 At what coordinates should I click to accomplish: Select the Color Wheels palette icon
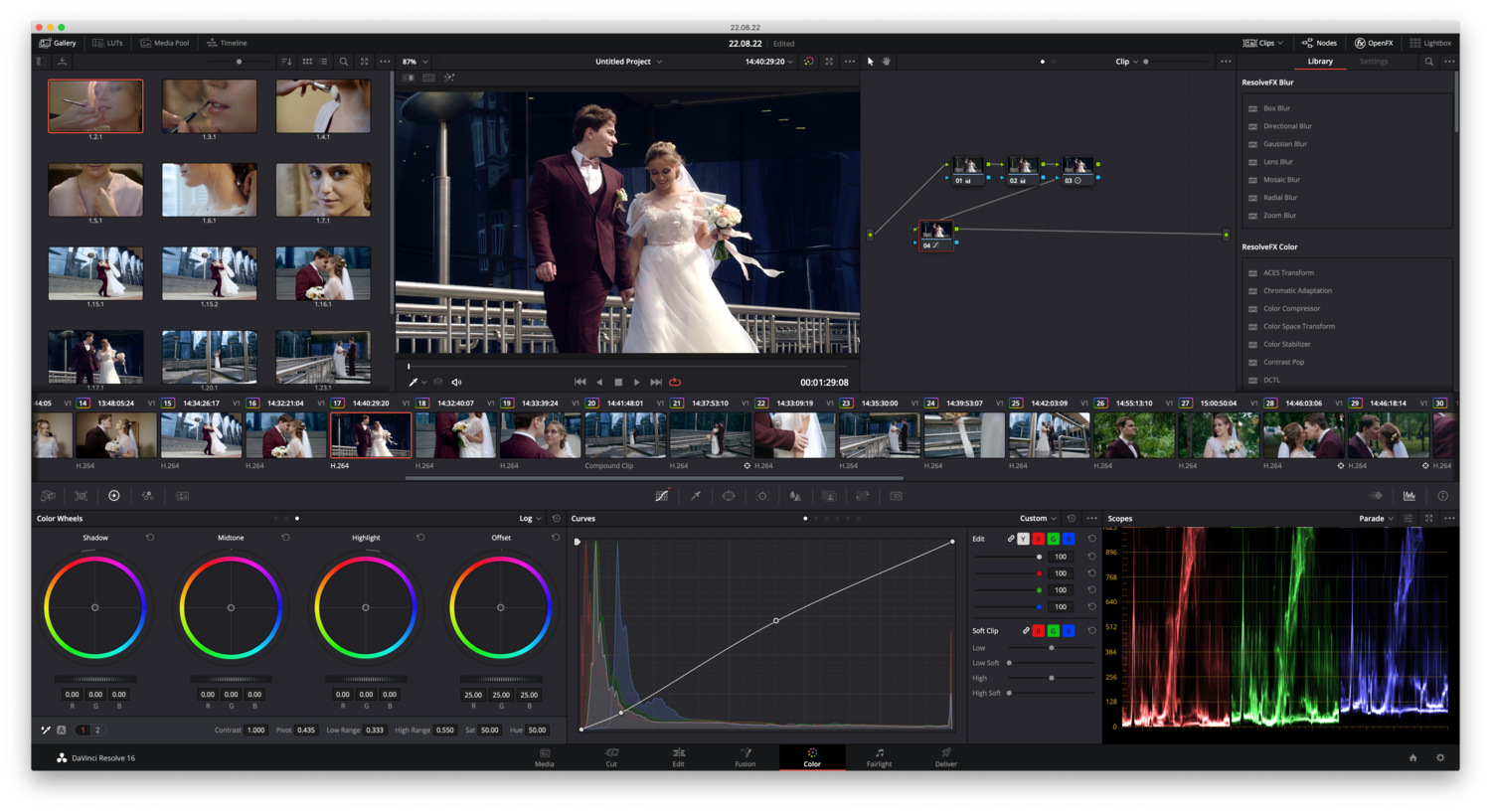pos(114,496)
